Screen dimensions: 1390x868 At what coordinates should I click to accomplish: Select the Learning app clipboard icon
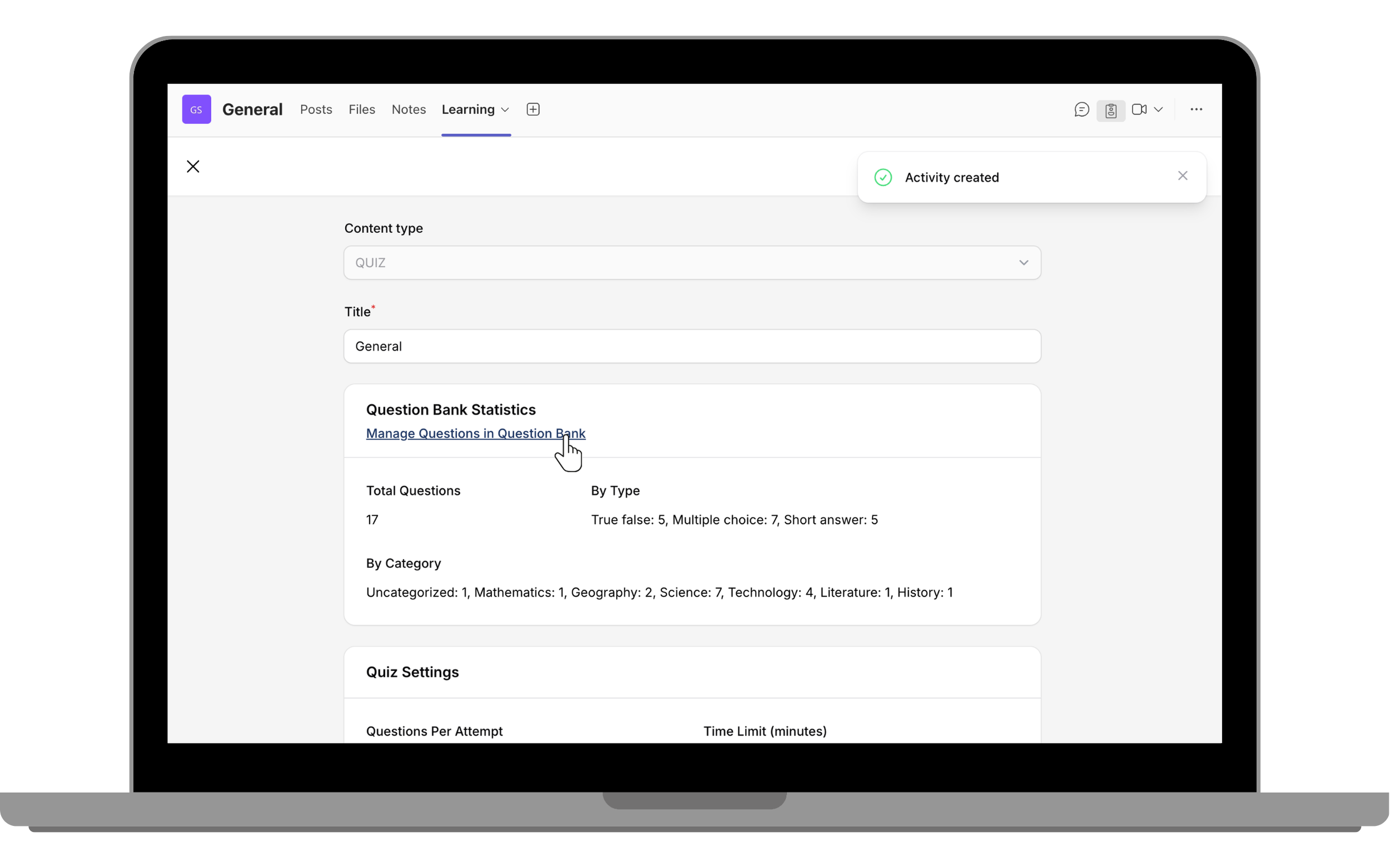pyautogui.click(x=1110, y=109)
